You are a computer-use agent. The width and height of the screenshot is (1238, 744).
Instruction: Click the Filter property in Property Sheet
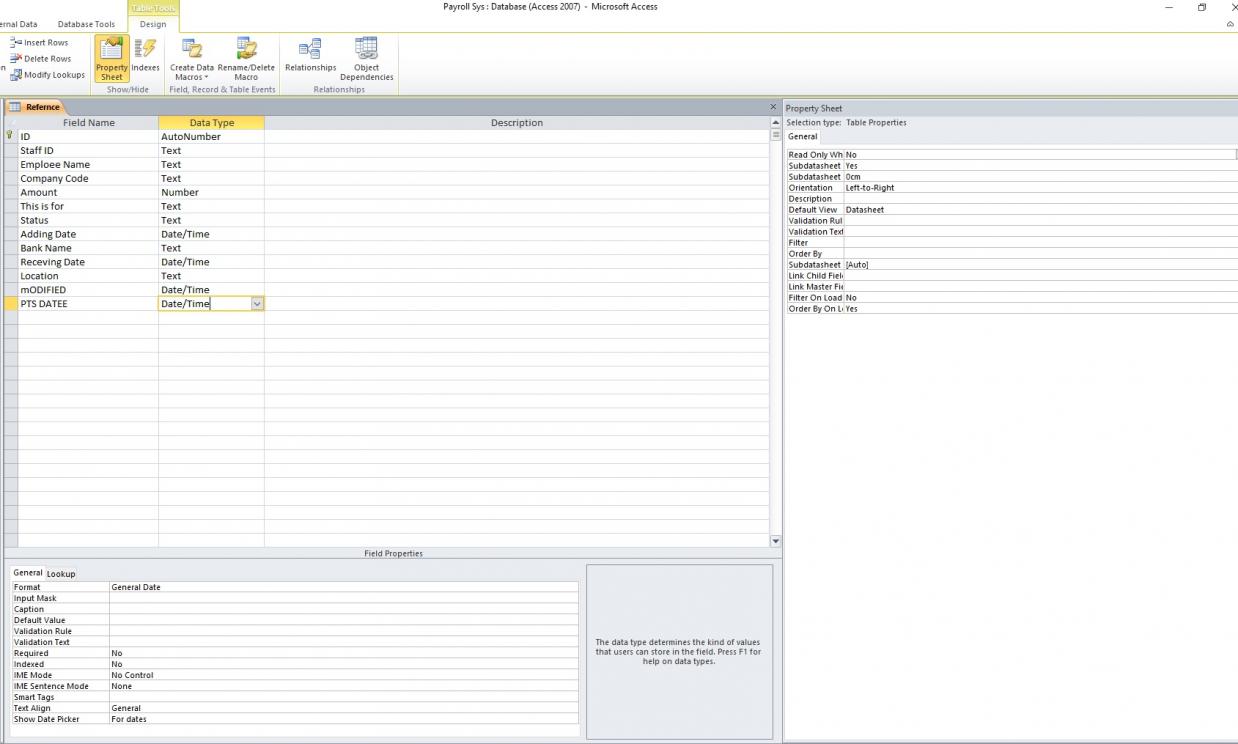(1040, 243)
